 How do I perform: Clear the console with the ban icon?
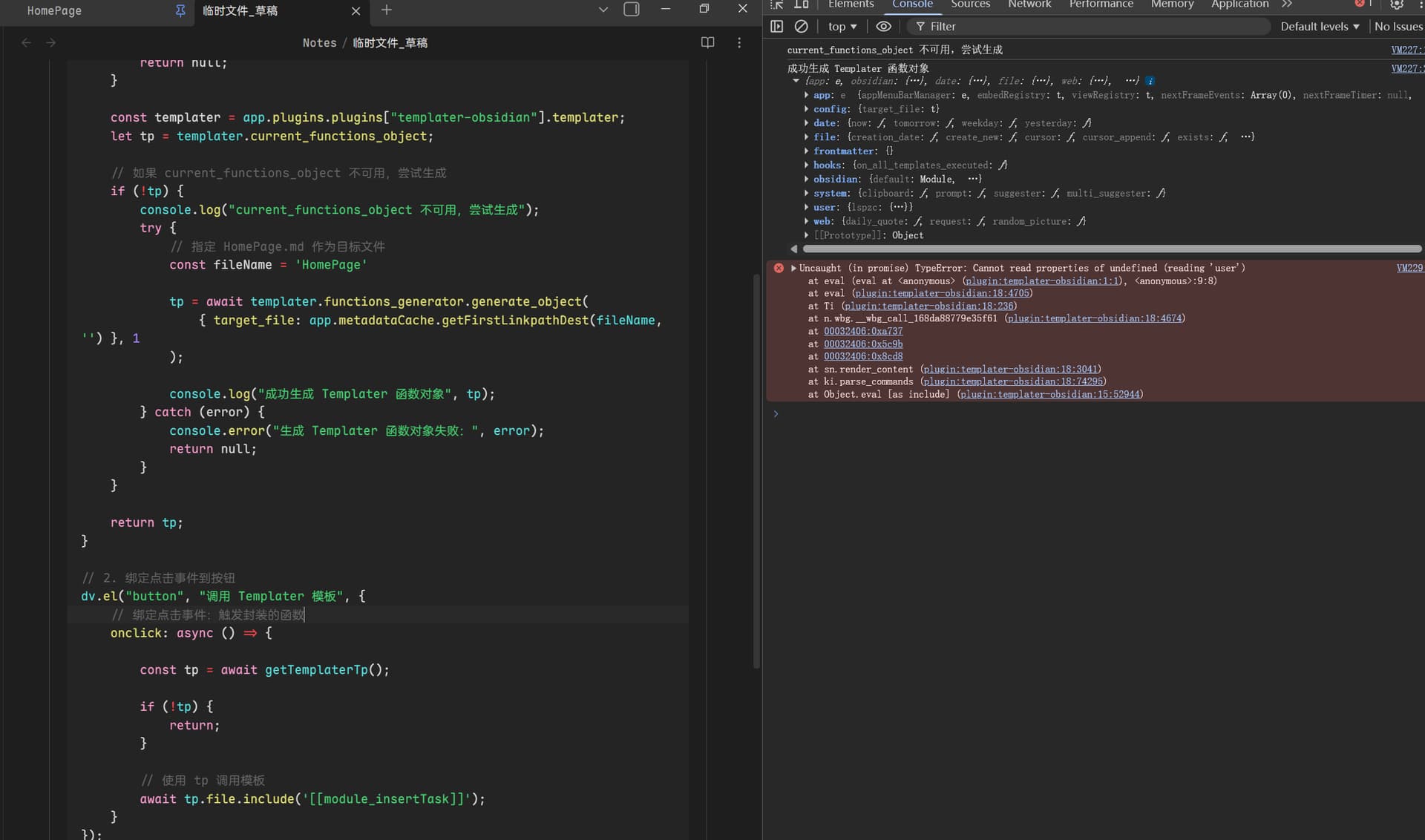pos(801,26)
